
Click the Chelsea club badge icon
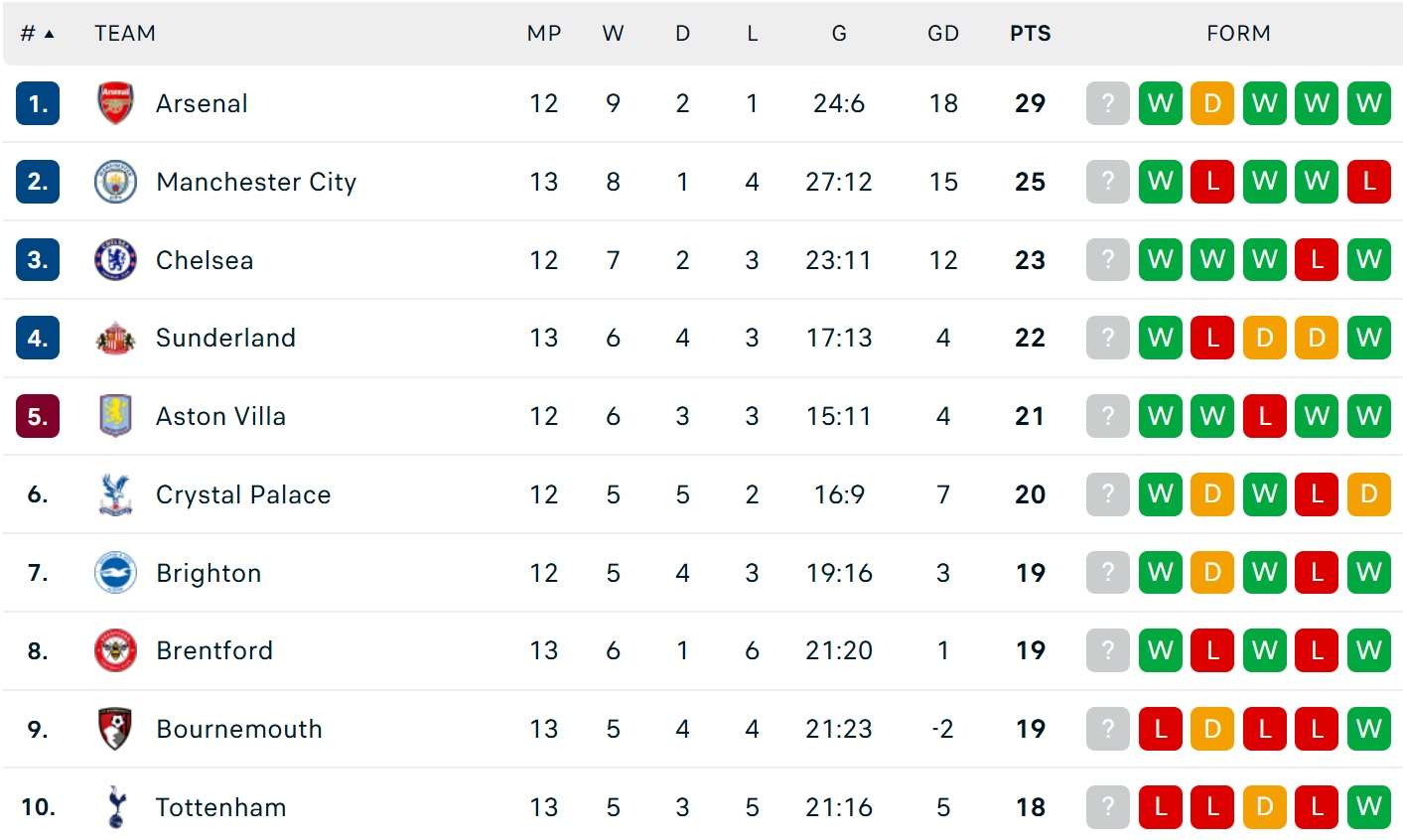click(115, 260)
